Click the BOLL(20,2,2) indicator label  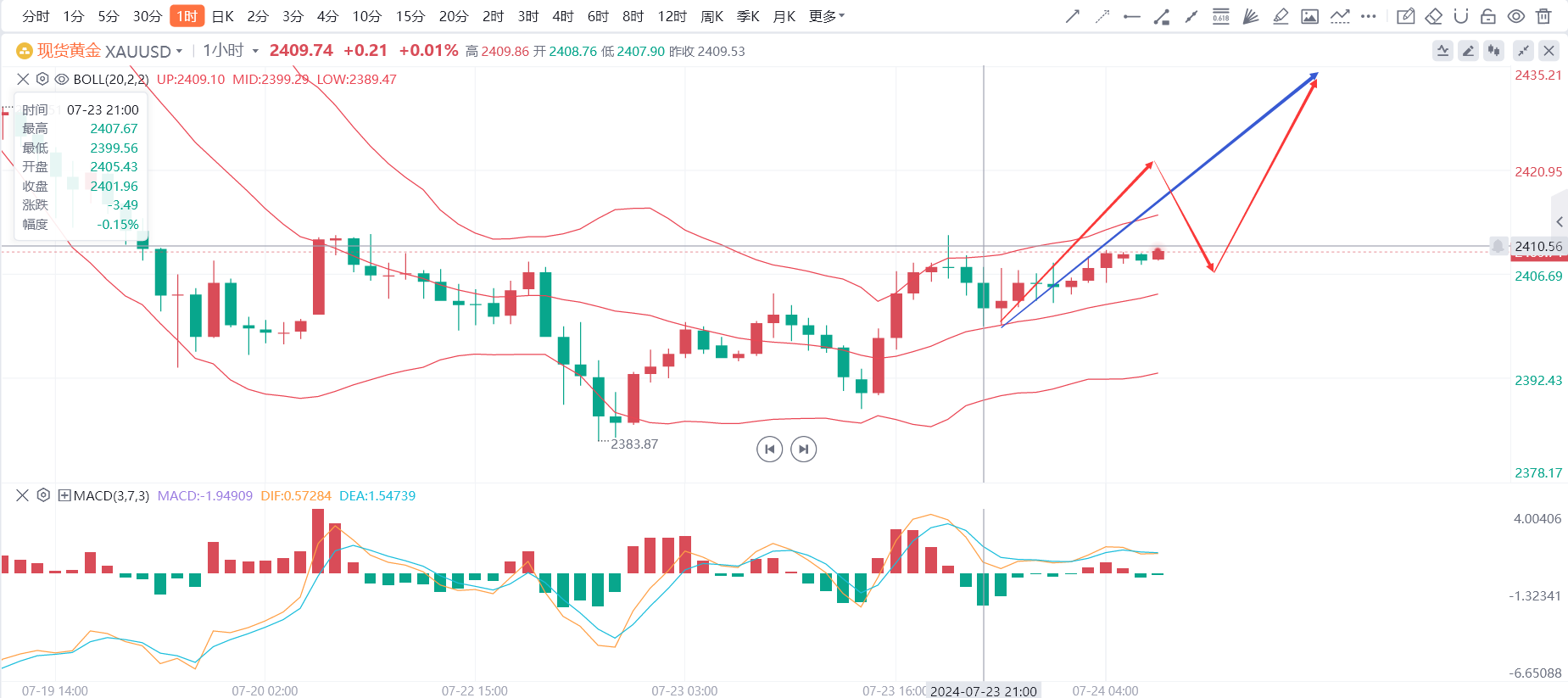coord(111,79)
